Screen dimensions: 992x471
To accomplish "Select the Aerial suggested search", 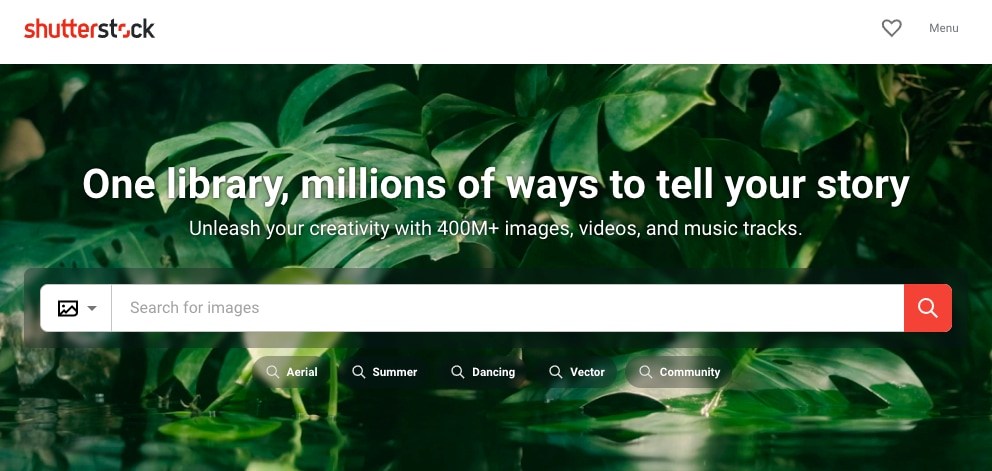I will (x=292, y=372).
